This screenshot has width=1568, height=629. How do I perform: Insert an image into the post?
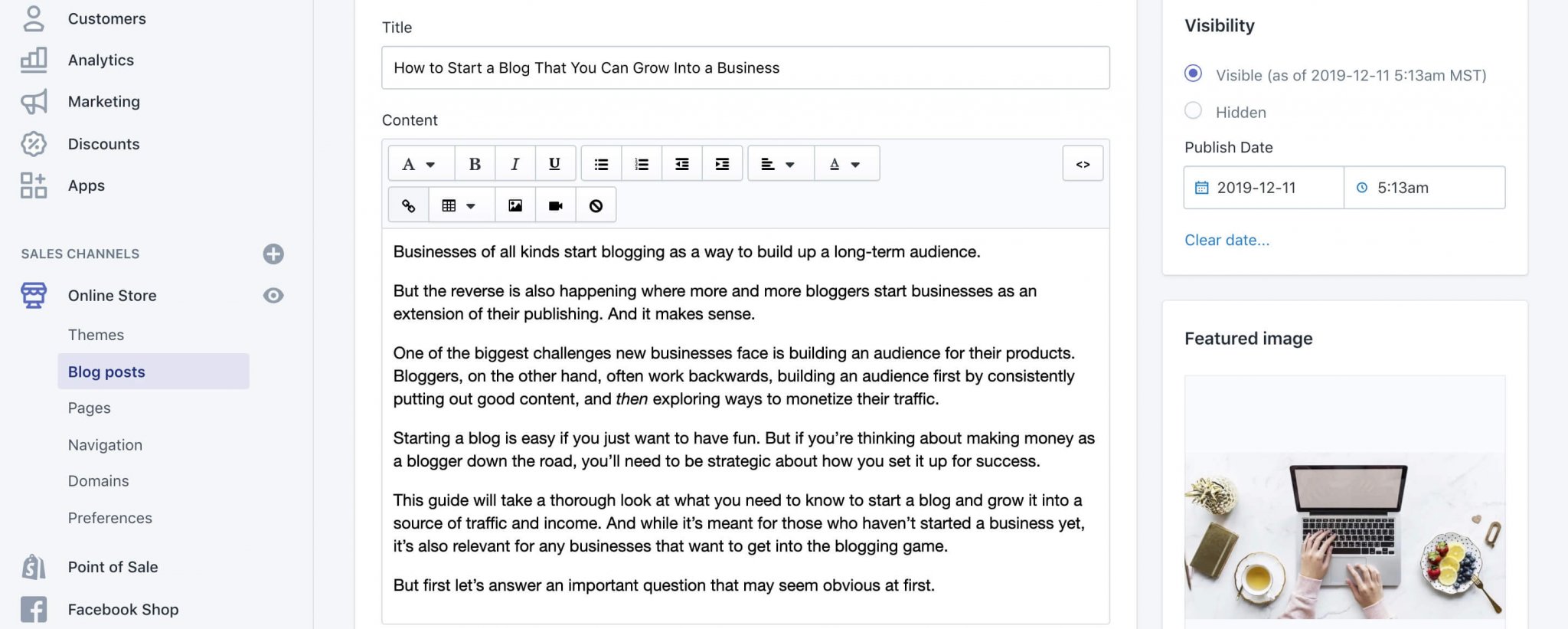pyautogui.click(x=515, y=205)
